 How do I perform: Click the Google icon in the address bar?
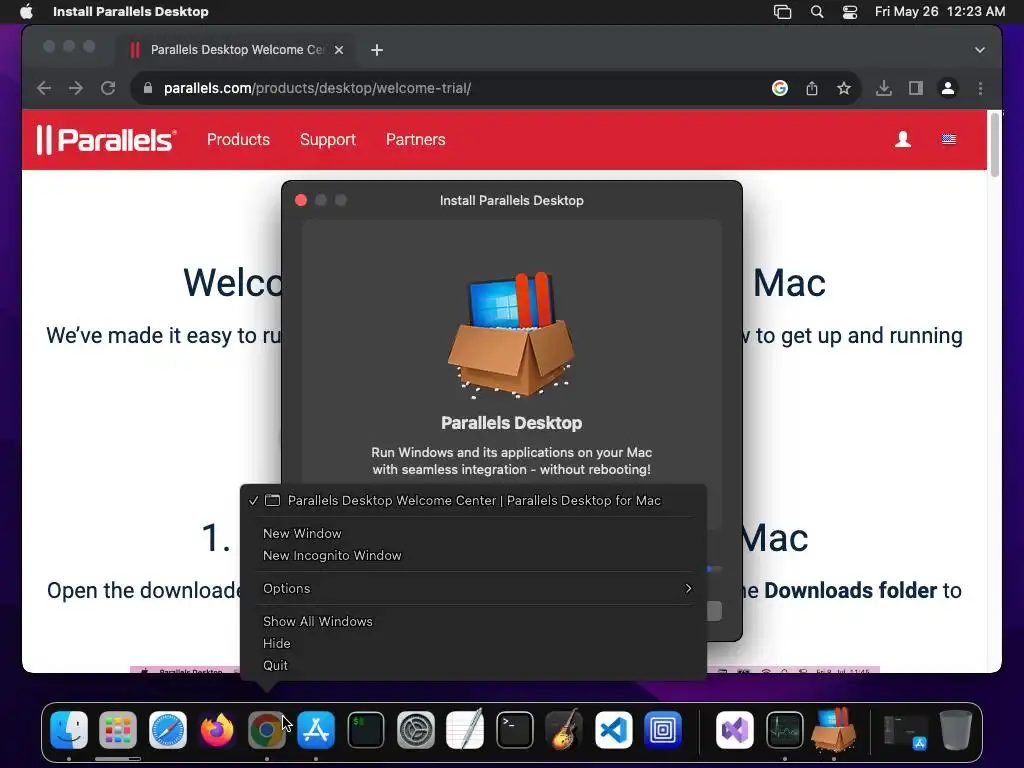pyautogui.click(x=780, y=88)
